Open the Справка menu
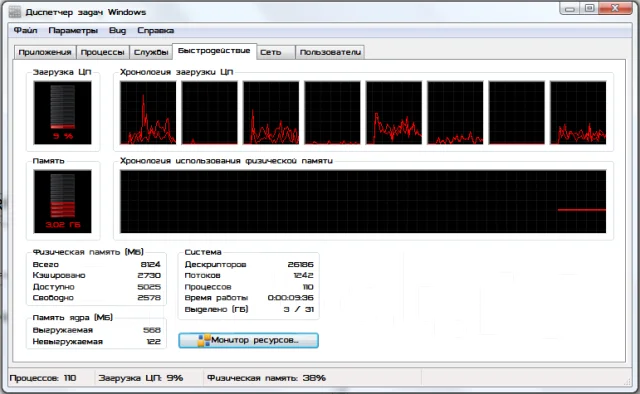640x394 pixels. point(156,31)
